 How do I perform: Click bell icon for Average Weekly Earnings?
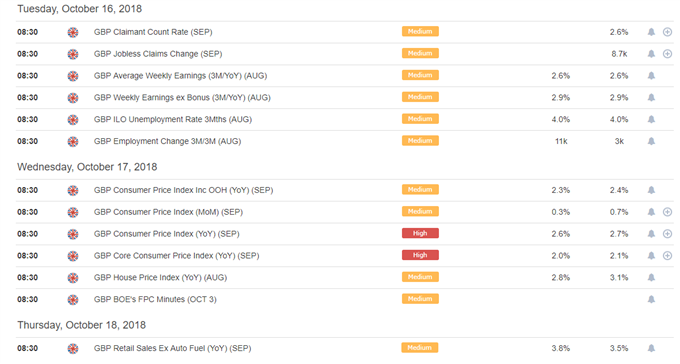click(651, 76)
